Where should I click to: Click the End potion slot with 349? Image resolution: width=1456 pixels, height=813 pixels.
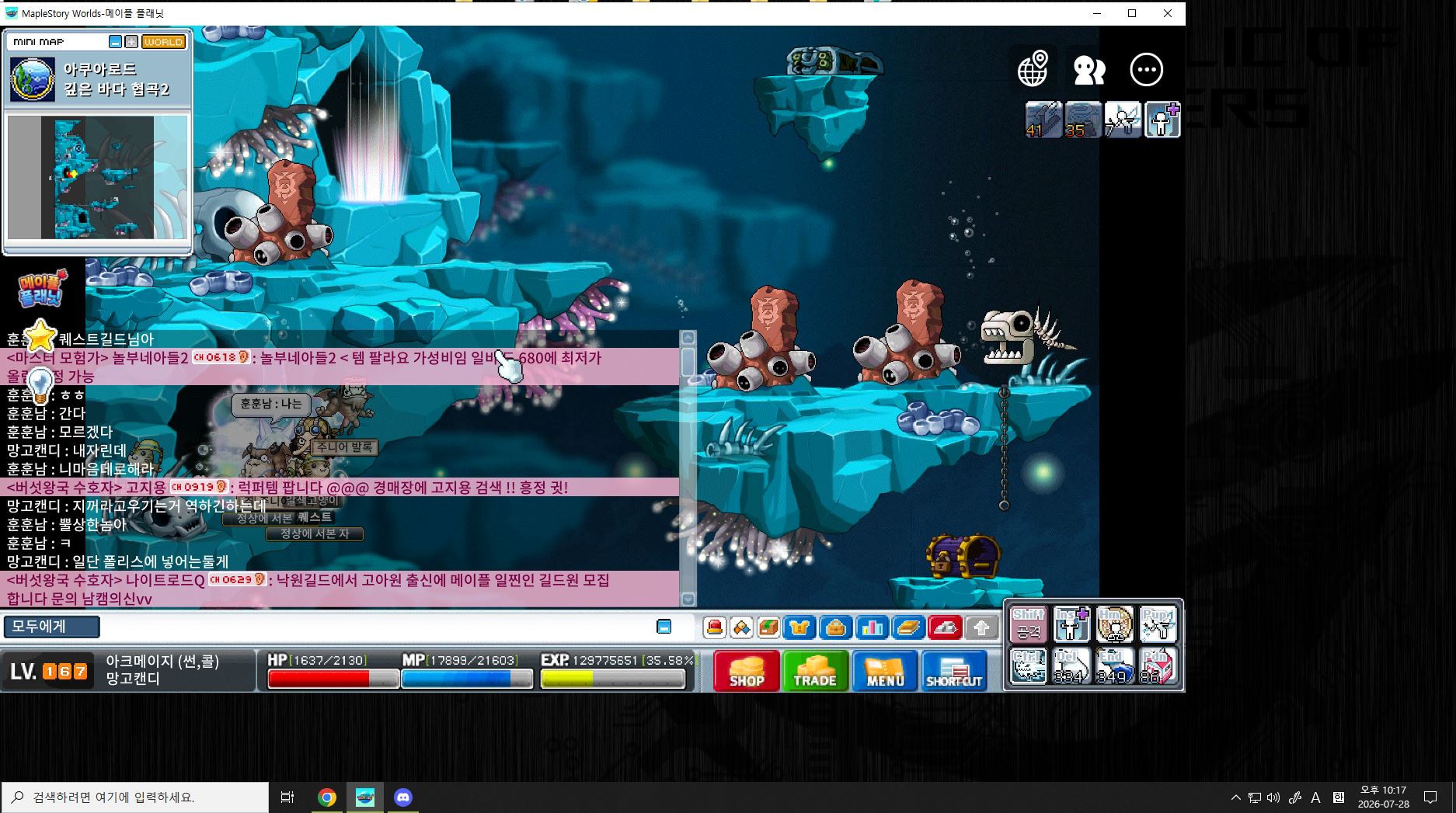pyautogui.click(x=1113, y=666)
